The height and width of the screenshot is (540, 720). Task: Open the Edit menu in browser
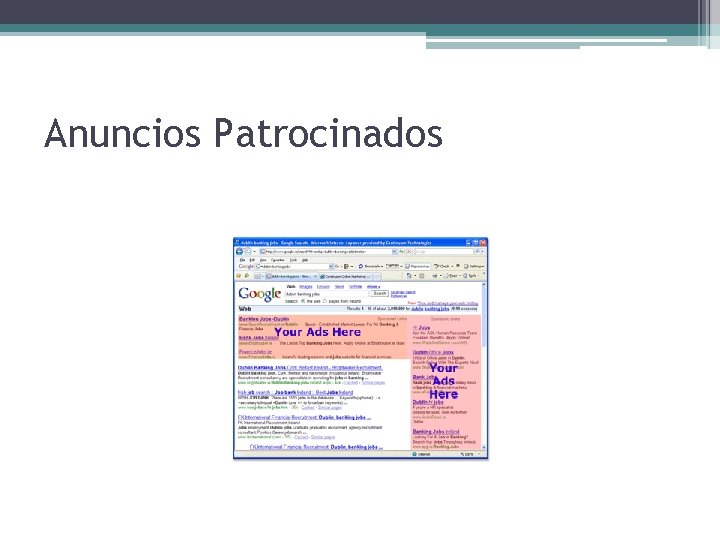[x=252, y=260]
